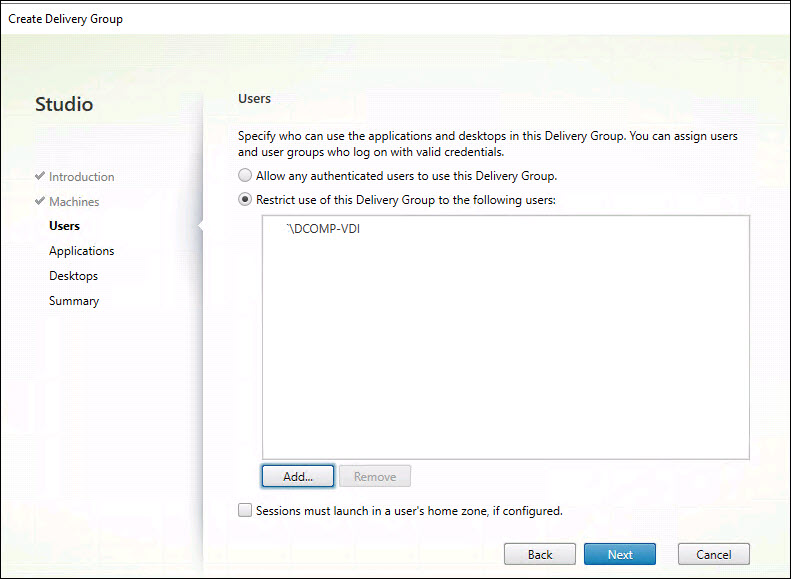This screenshot has height=579, width=791.
Task: Switch to the Desktops step
Action: coord(73,276)
